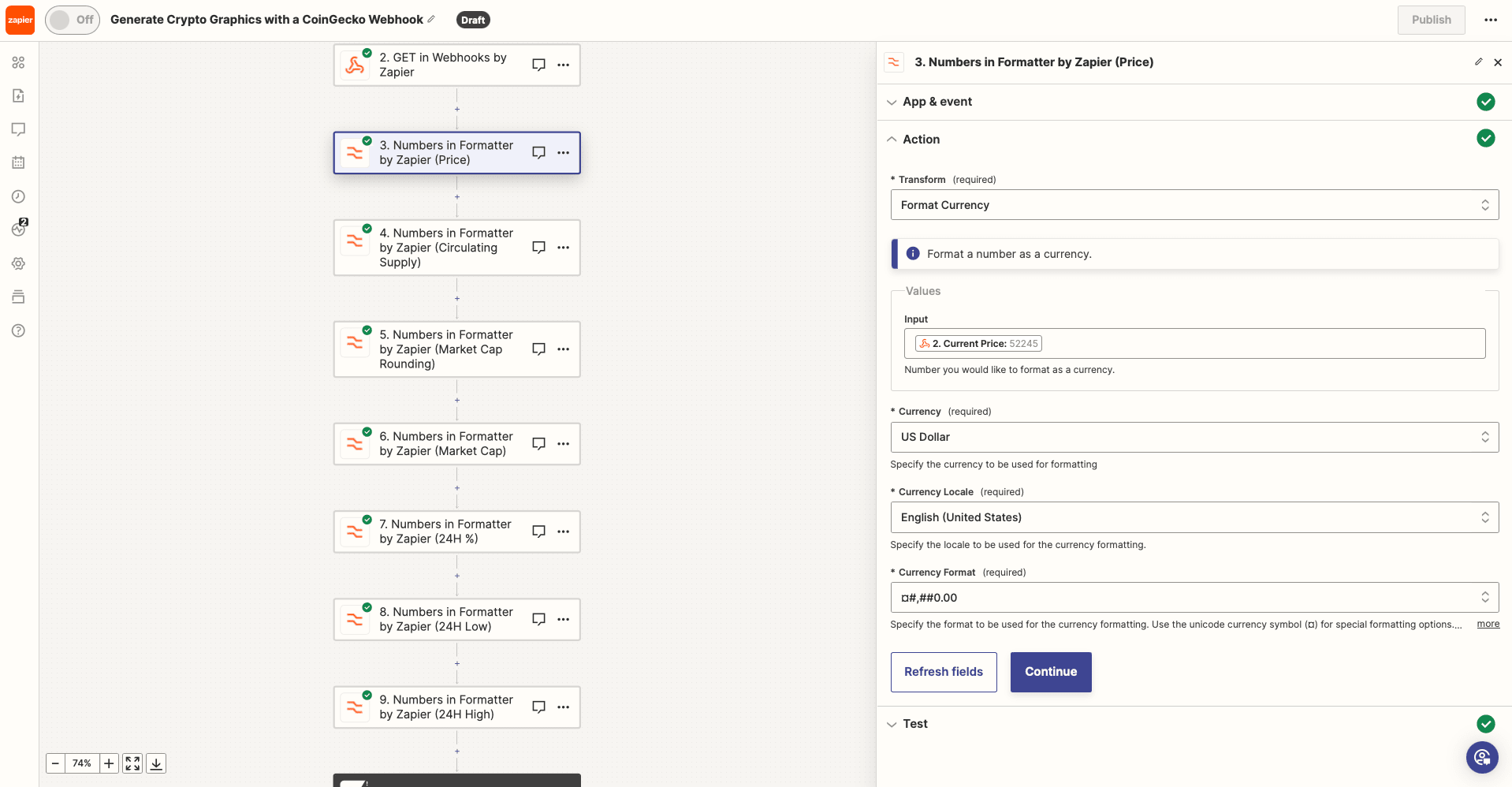Screen dimensions: 1512x787
Task: Click the Refresh fields button
Action: pos(943,672)
